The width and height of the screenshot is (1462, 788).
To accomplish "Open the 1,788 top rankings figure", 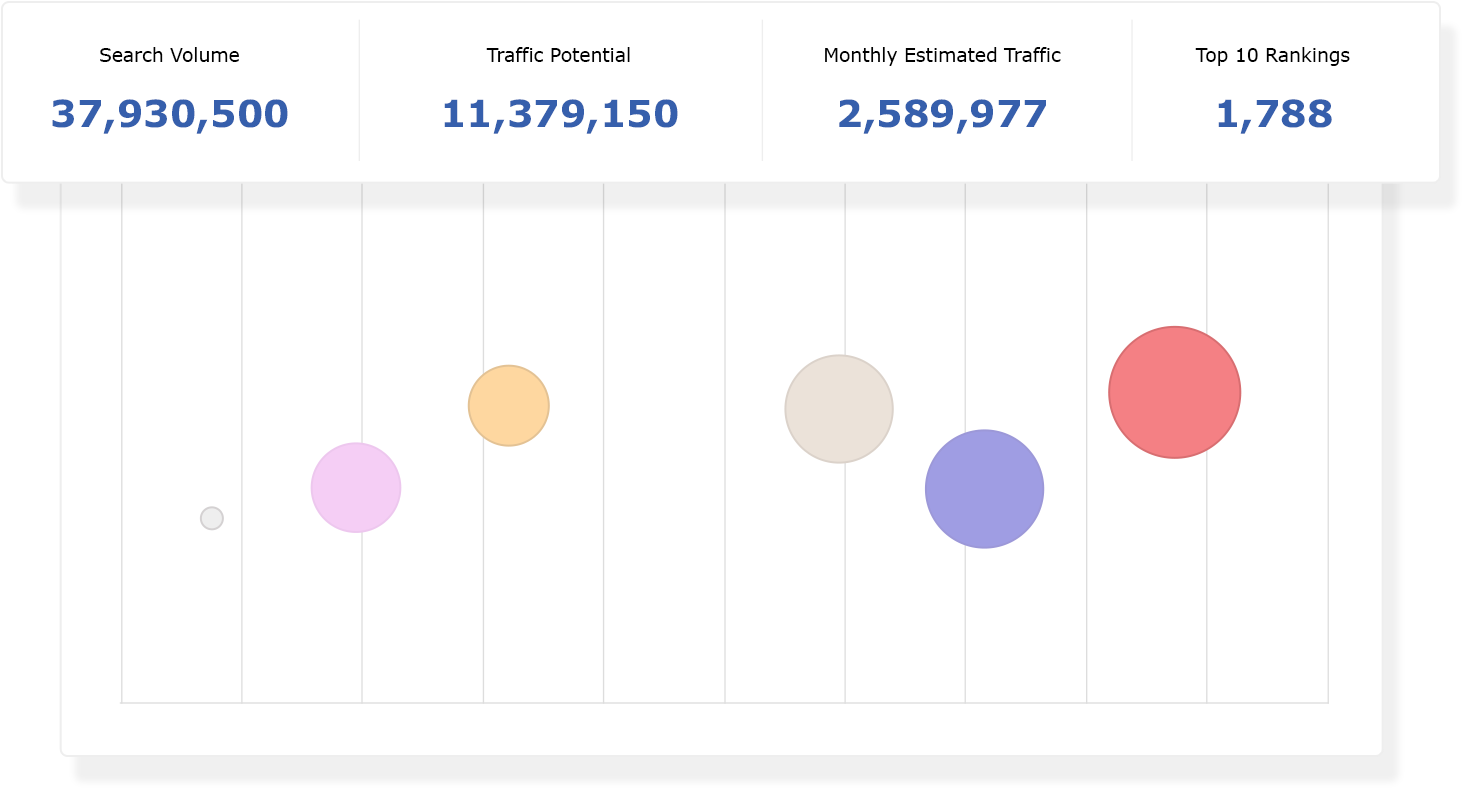I will pos(1273,114).
